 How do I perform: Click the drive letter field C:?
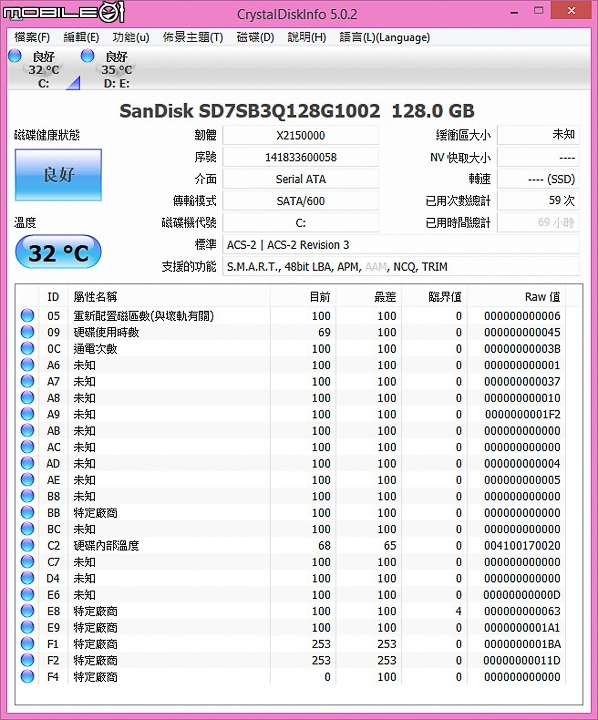point(300,223)
